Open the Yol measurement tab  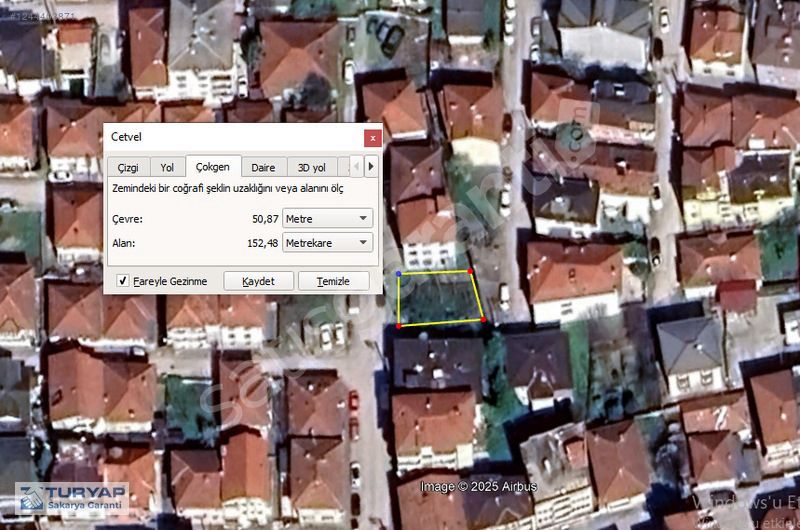point(167,167)
